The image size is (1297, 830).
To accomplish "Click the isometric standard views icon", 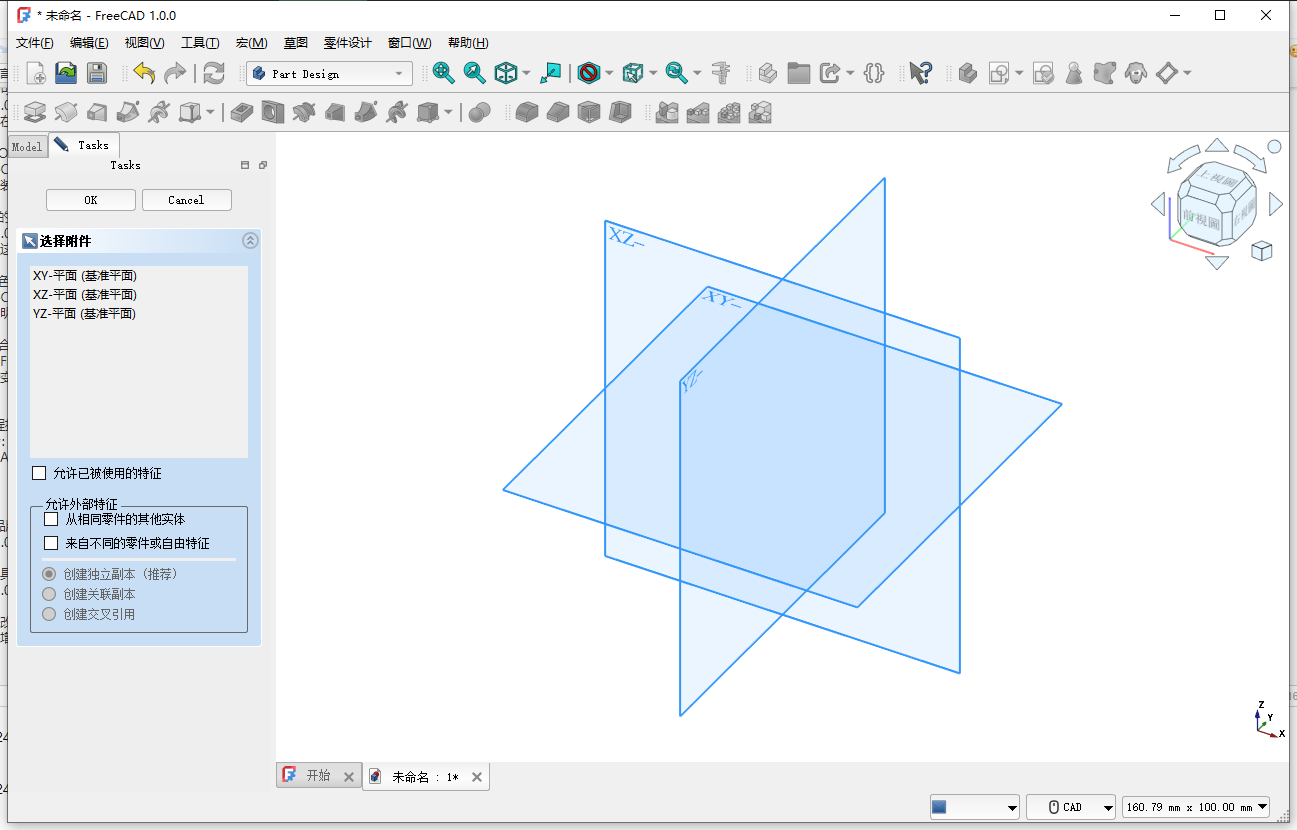I will click(506, 73).
